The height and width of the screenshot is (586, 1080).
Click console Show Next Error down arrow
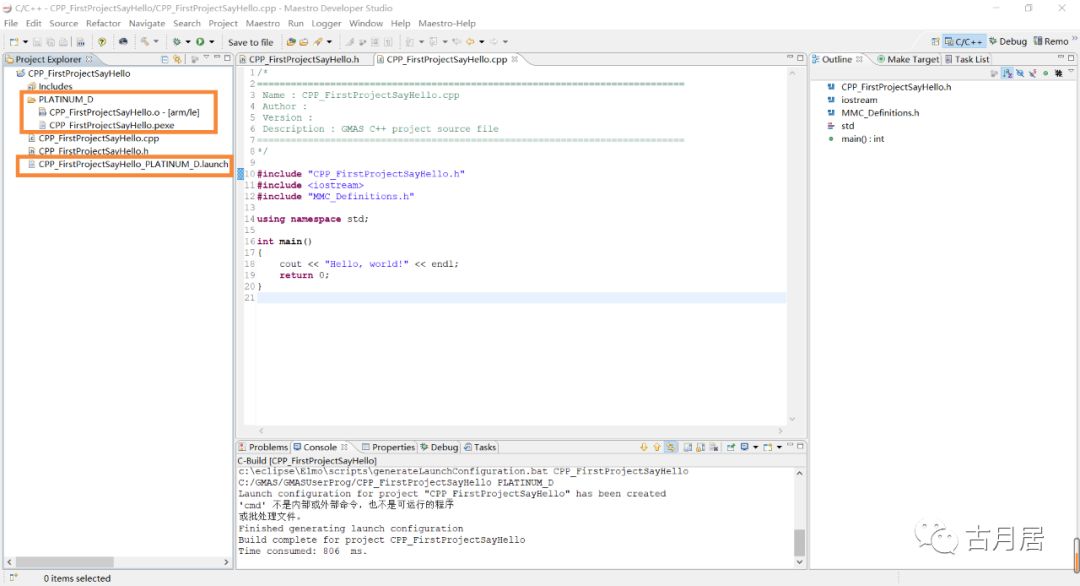tap(644, 448)
